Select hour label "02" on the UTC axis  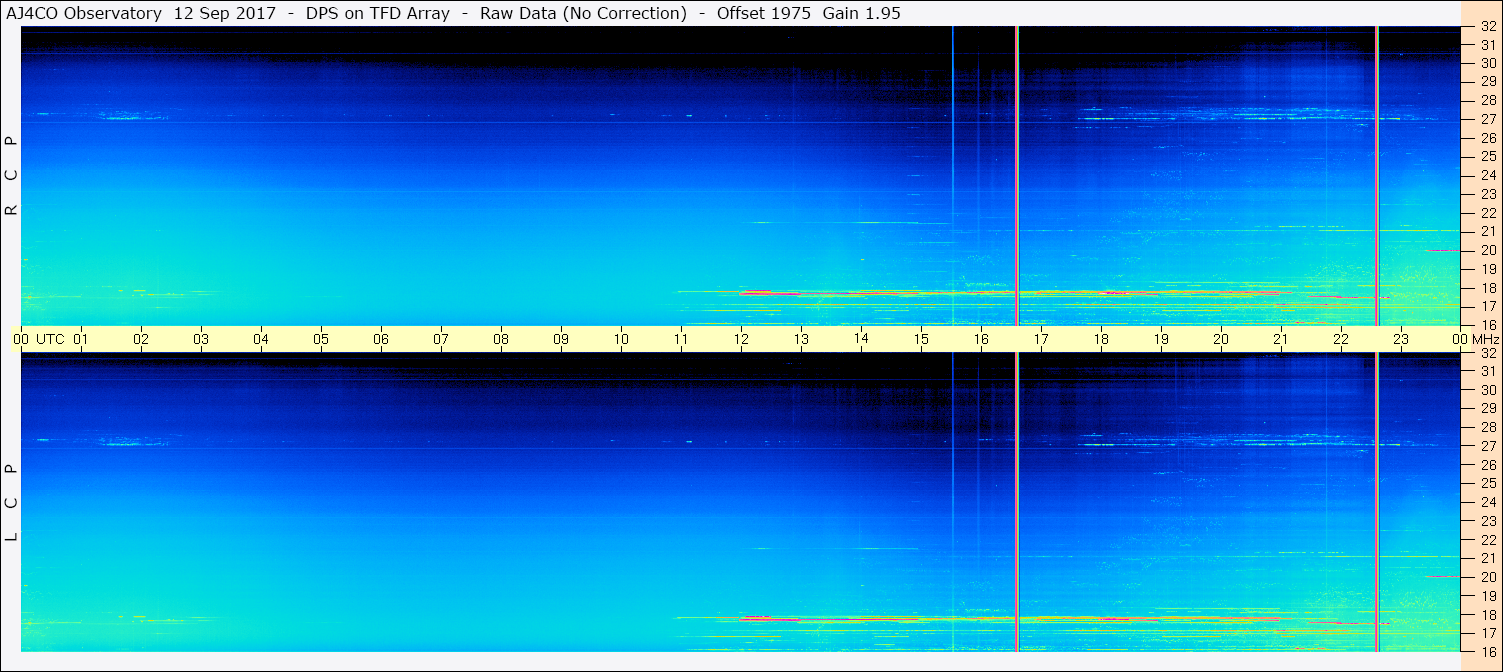[141, 339]
